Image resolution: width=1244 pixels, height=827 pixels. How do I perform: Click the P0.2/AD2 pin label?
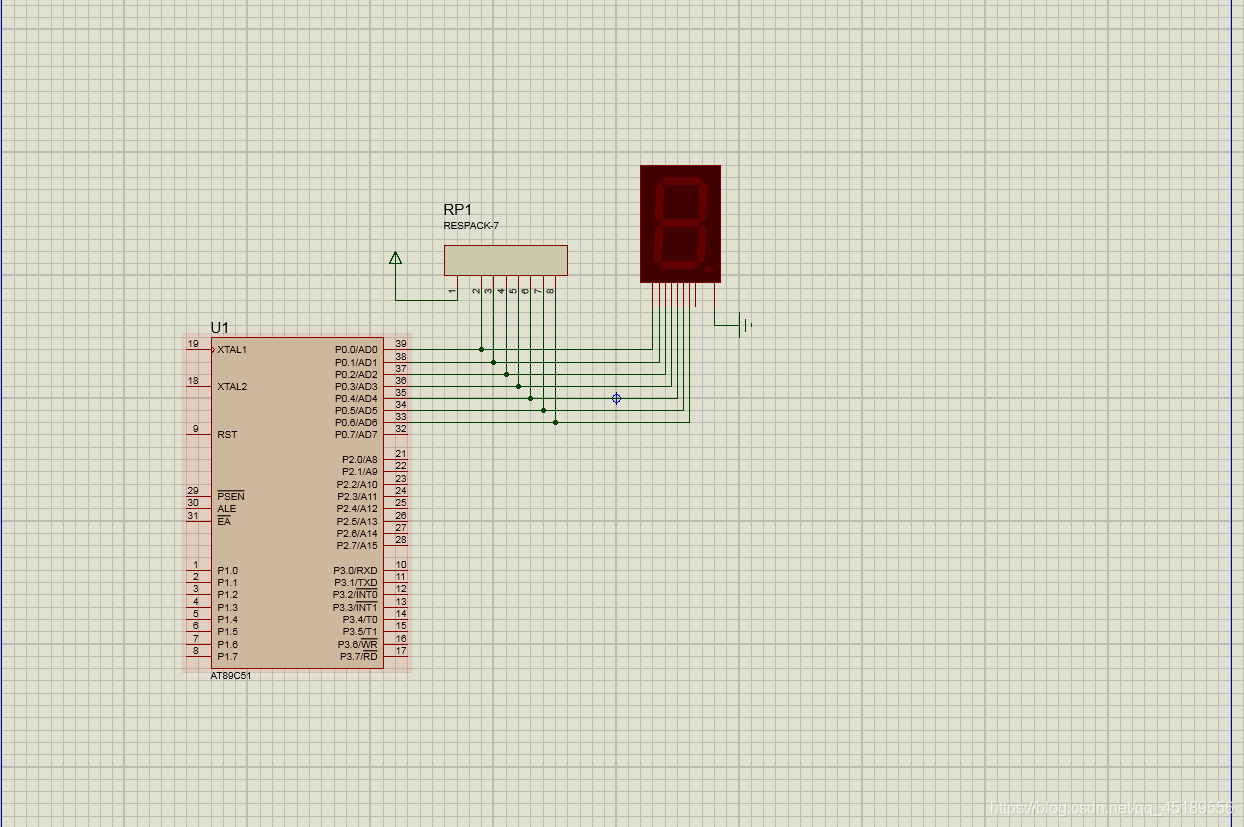click(356, 374)
